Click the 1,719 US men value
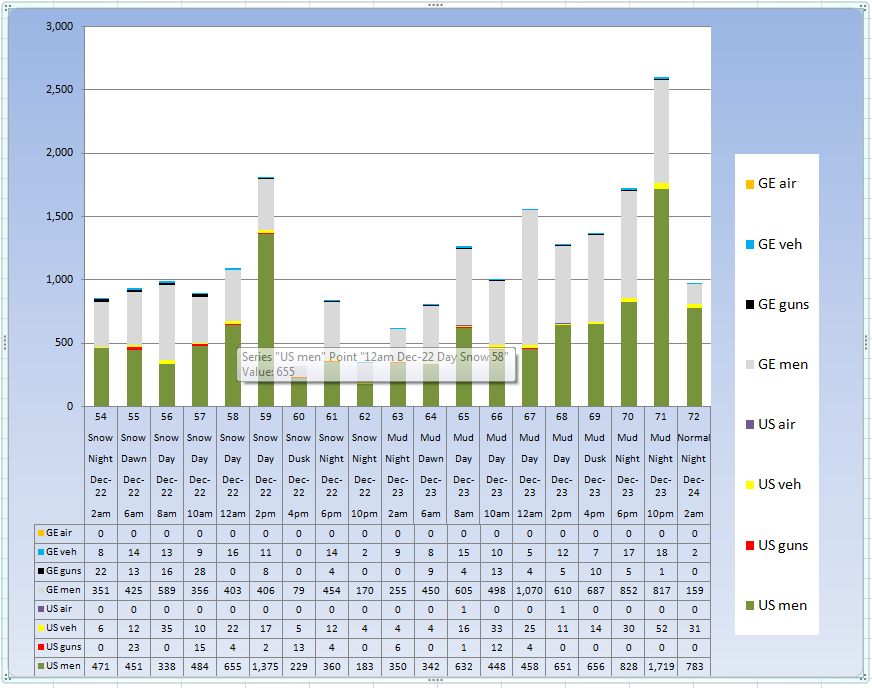This screenshot has width=872, height=688. point(661,666)
